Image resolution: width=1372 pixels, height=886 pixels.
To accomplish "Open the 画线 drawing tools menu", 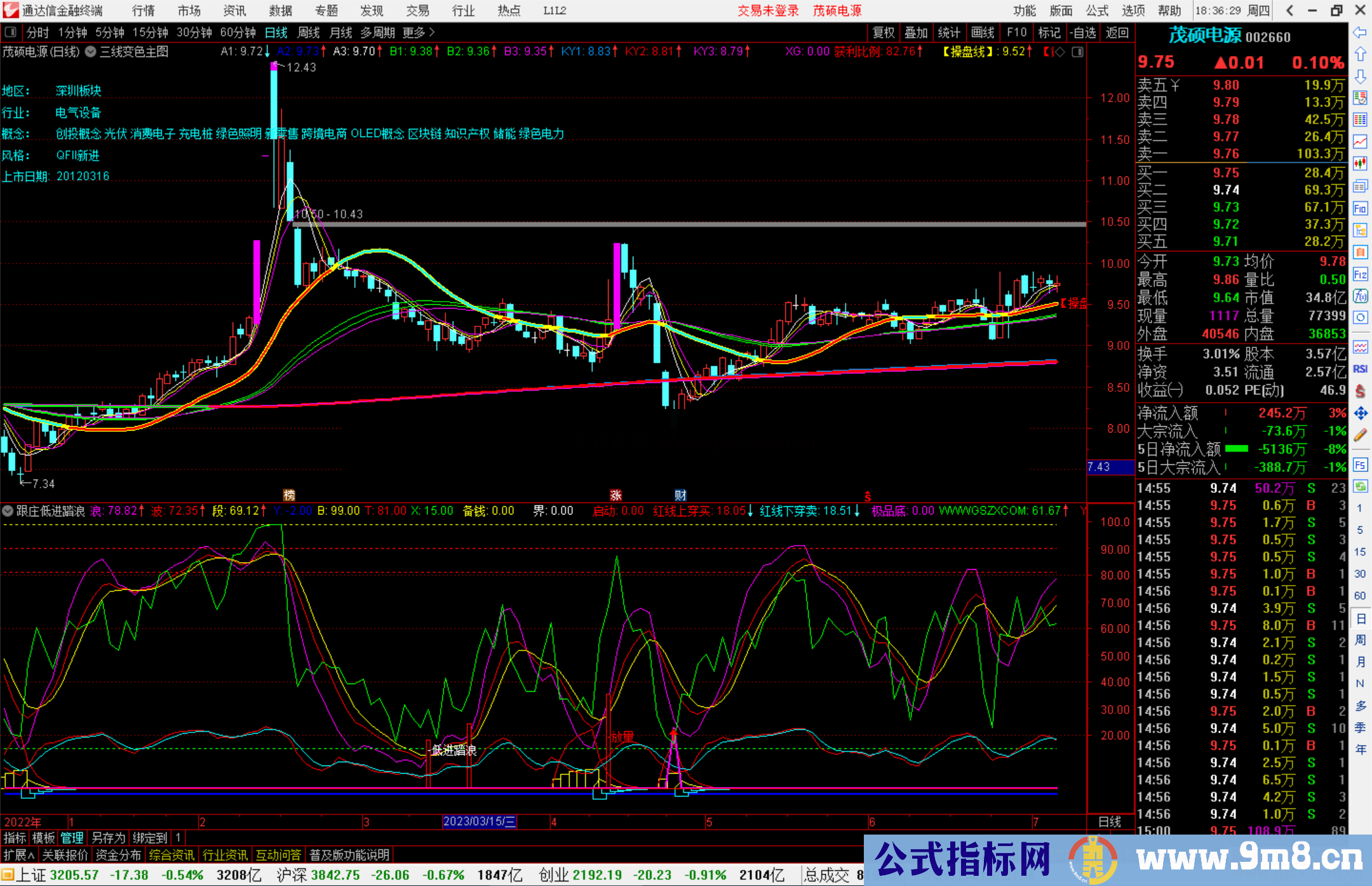I will [982, 32].
